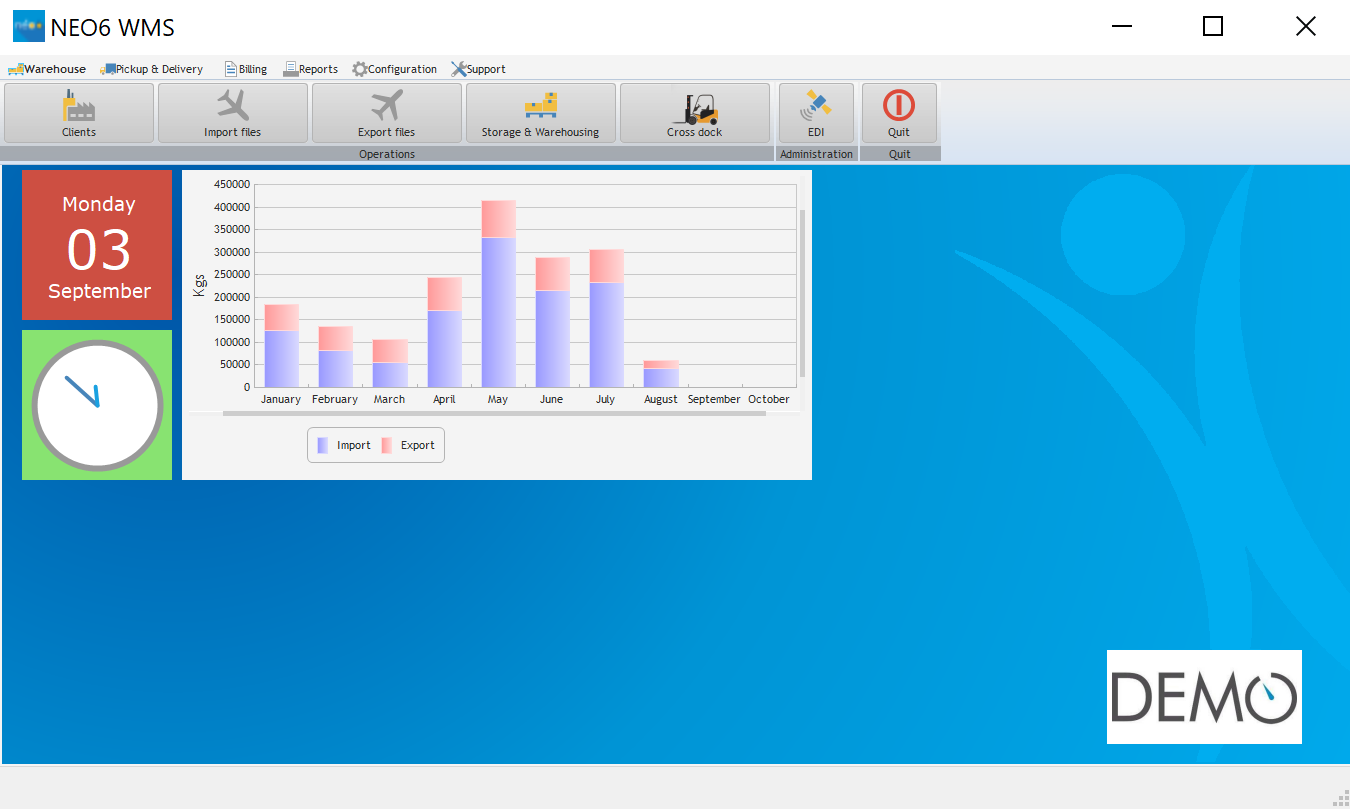Click the chart's vertical scrollbar
Viewport: 1350px width, 809px height.
pyautogui.click(x=802, y=293)
